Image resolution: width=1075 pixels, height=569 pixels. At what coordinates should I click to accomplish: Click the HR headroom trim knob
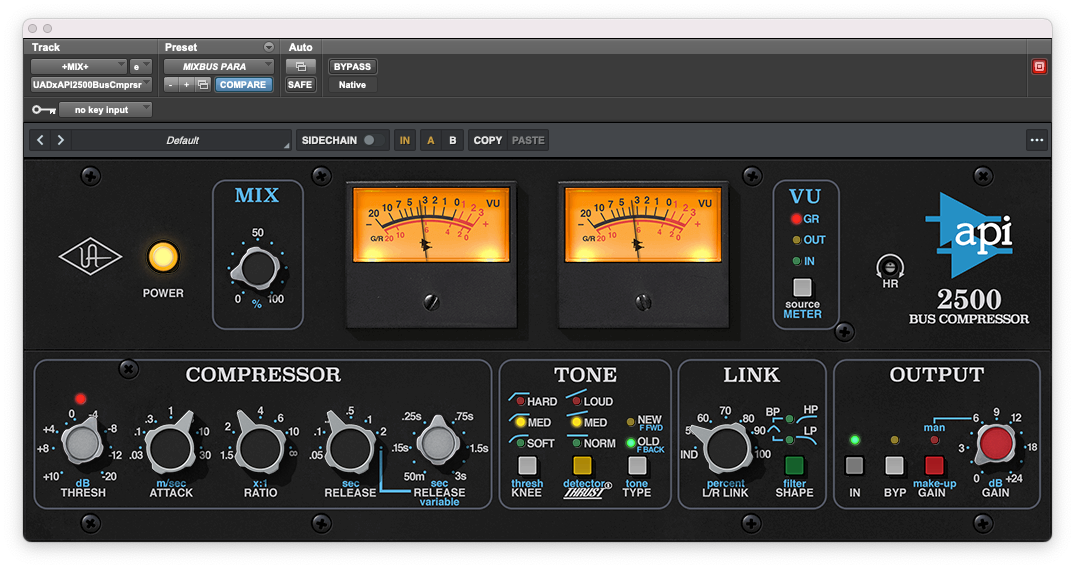pyautogui.click(x=890, y=267)
